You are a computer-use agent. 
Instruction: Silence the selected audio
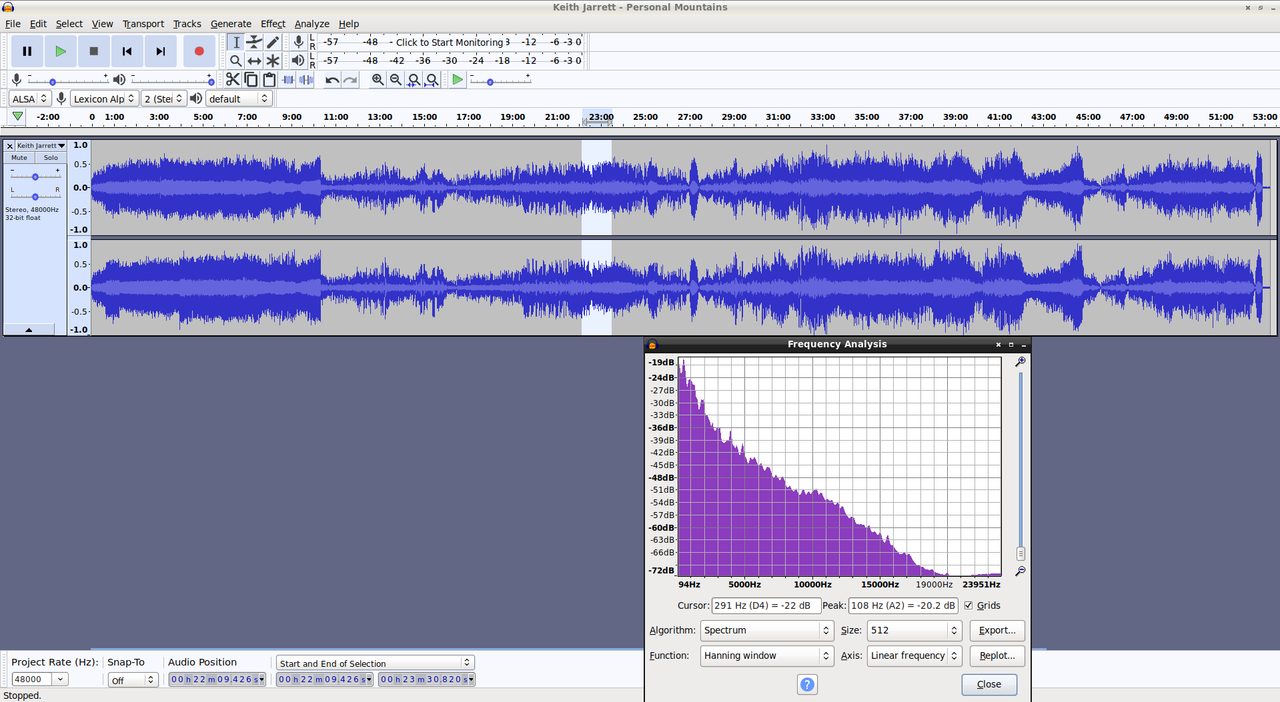coord(306,80)
